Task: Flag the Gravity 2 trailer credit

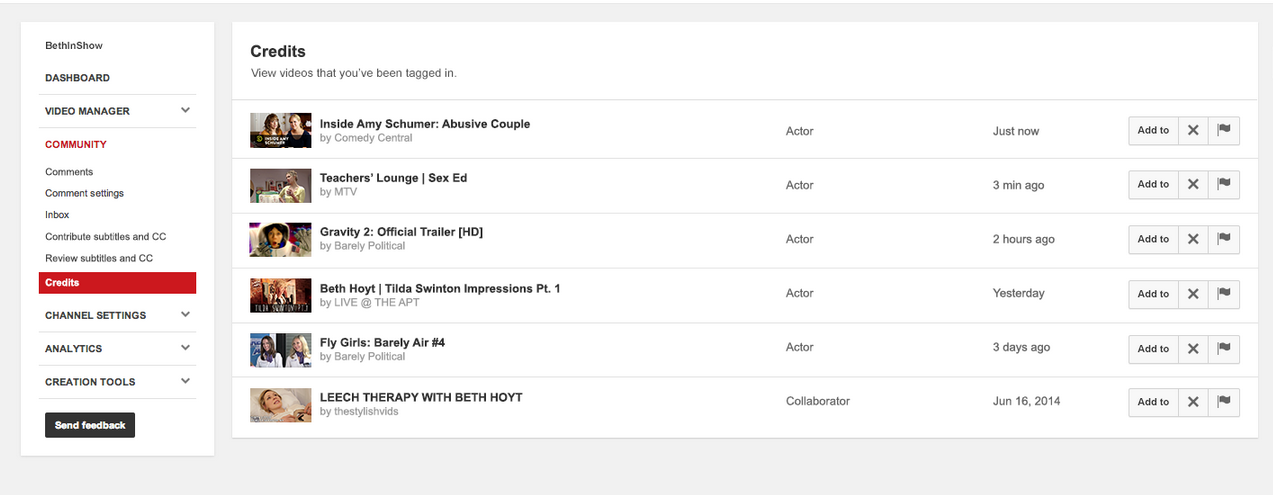Action: [1223, 239]
